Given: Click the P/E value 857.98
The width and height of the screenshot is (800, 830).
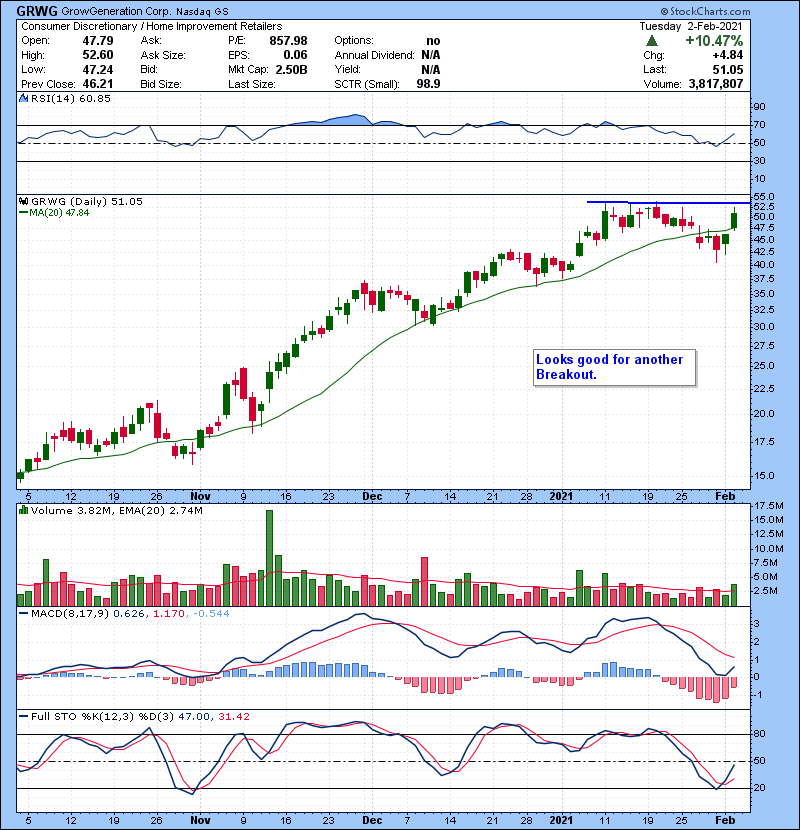Looking at the screenshot, I should (x=288, y=41).
